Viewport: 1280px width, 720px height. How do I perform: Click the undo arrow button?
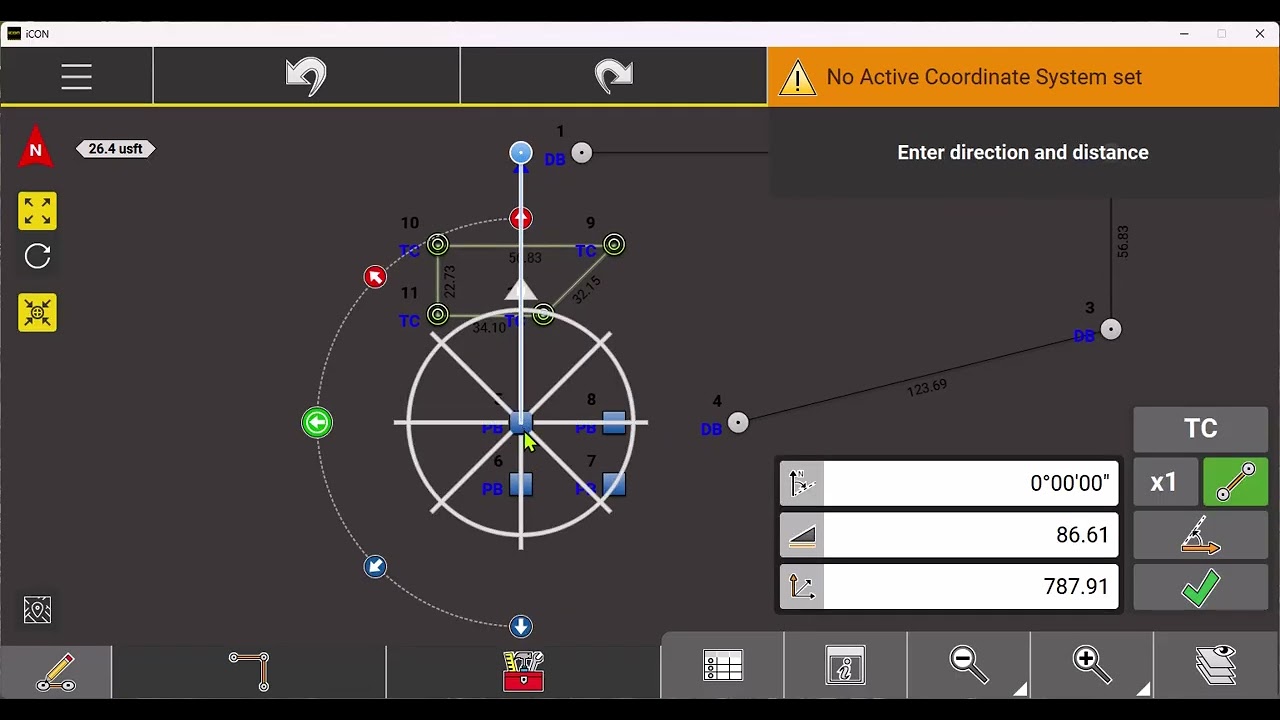coord(306,76)
